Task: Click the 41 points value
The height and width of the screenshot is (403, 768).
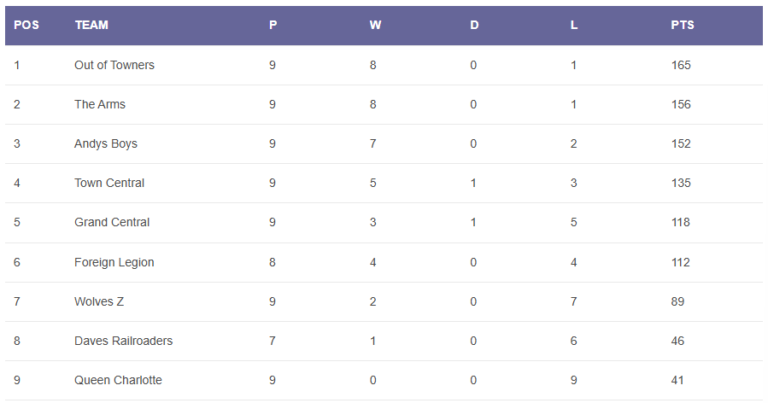Action: 677,380
